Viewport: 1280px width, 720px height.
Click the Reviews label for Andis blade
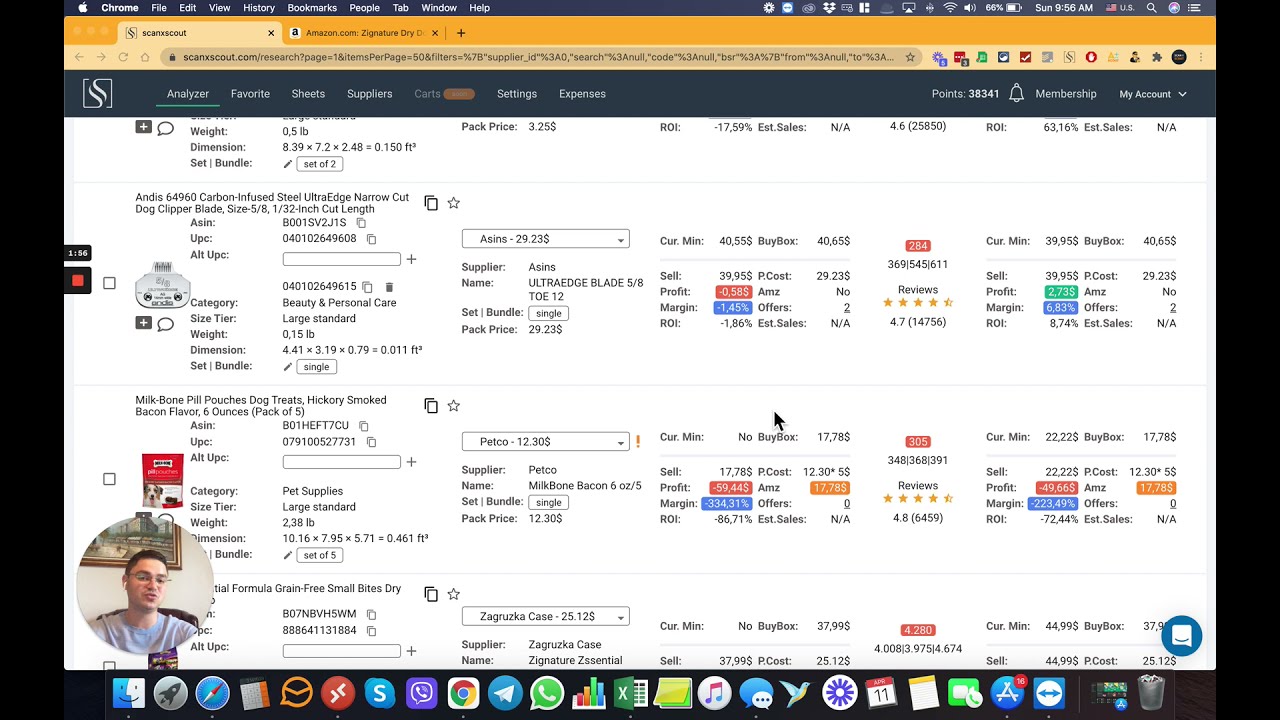click(918, 290)
